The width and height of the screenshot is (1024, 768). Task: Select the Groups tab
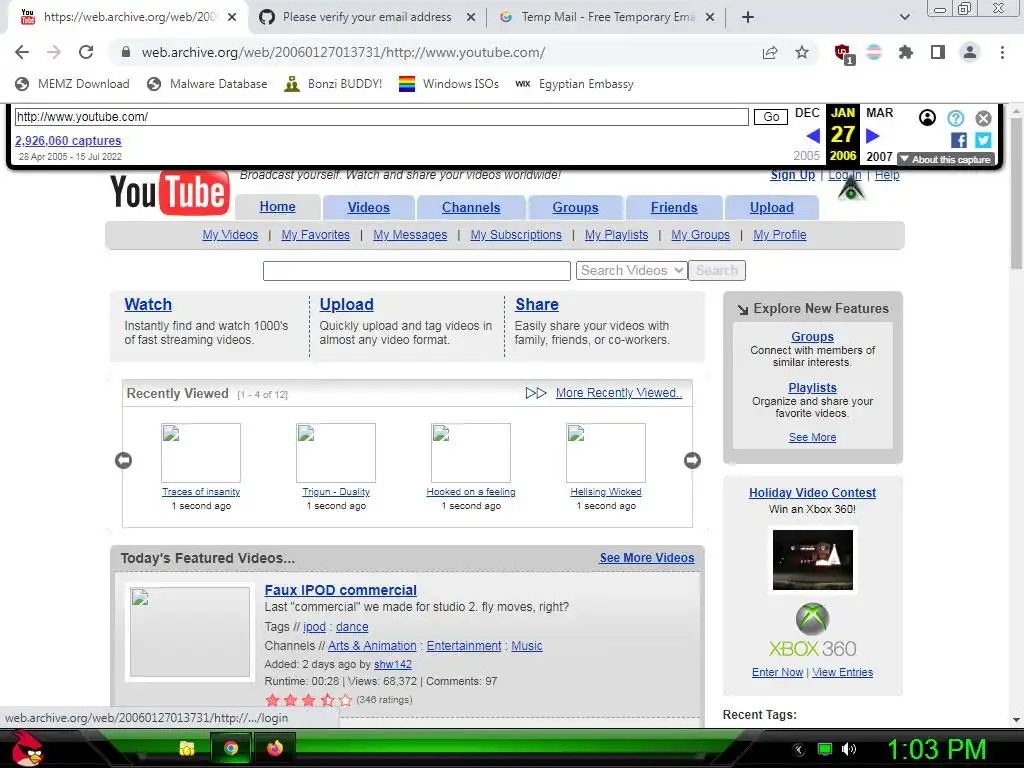[x=575, y=207]
